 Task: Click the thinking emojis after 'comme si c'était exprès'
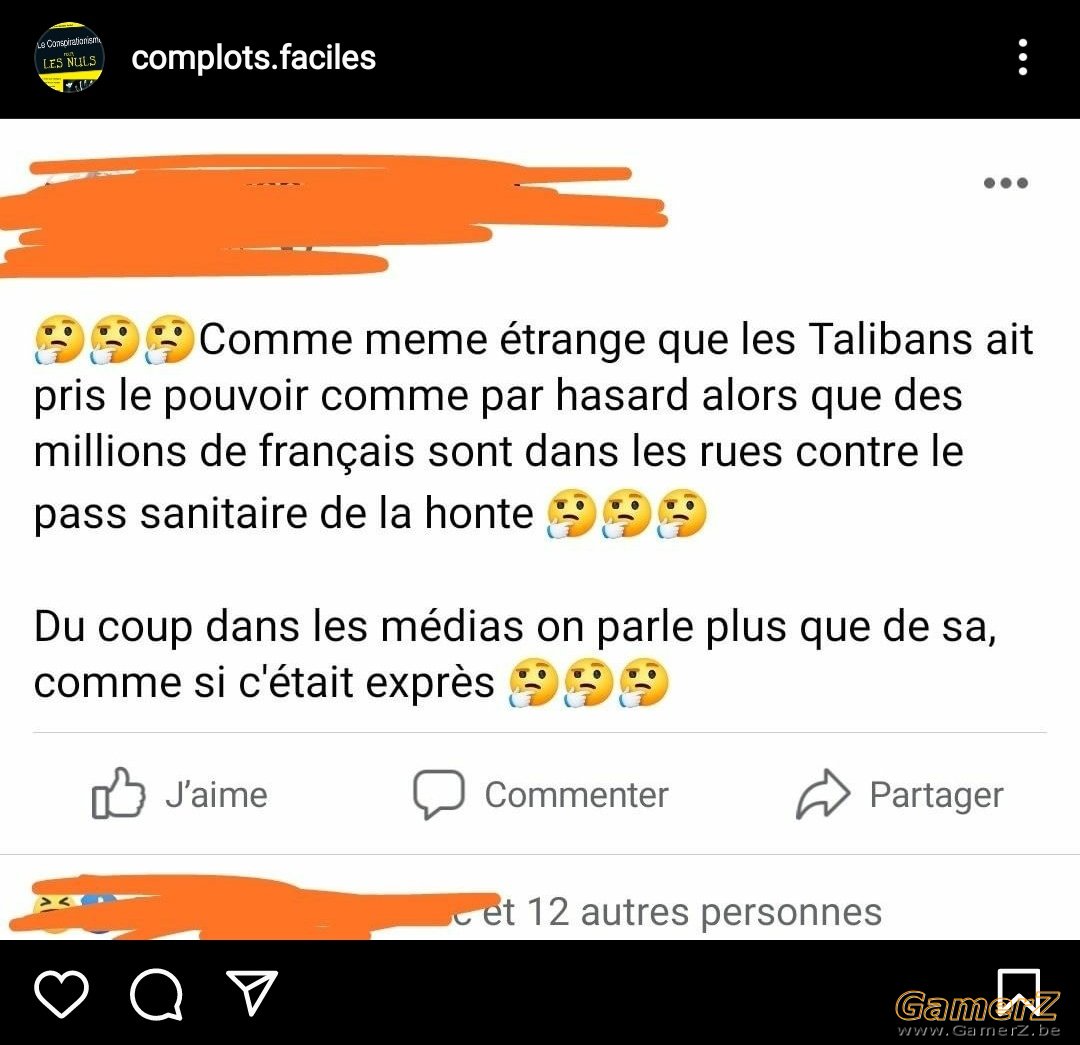point(589,683)
